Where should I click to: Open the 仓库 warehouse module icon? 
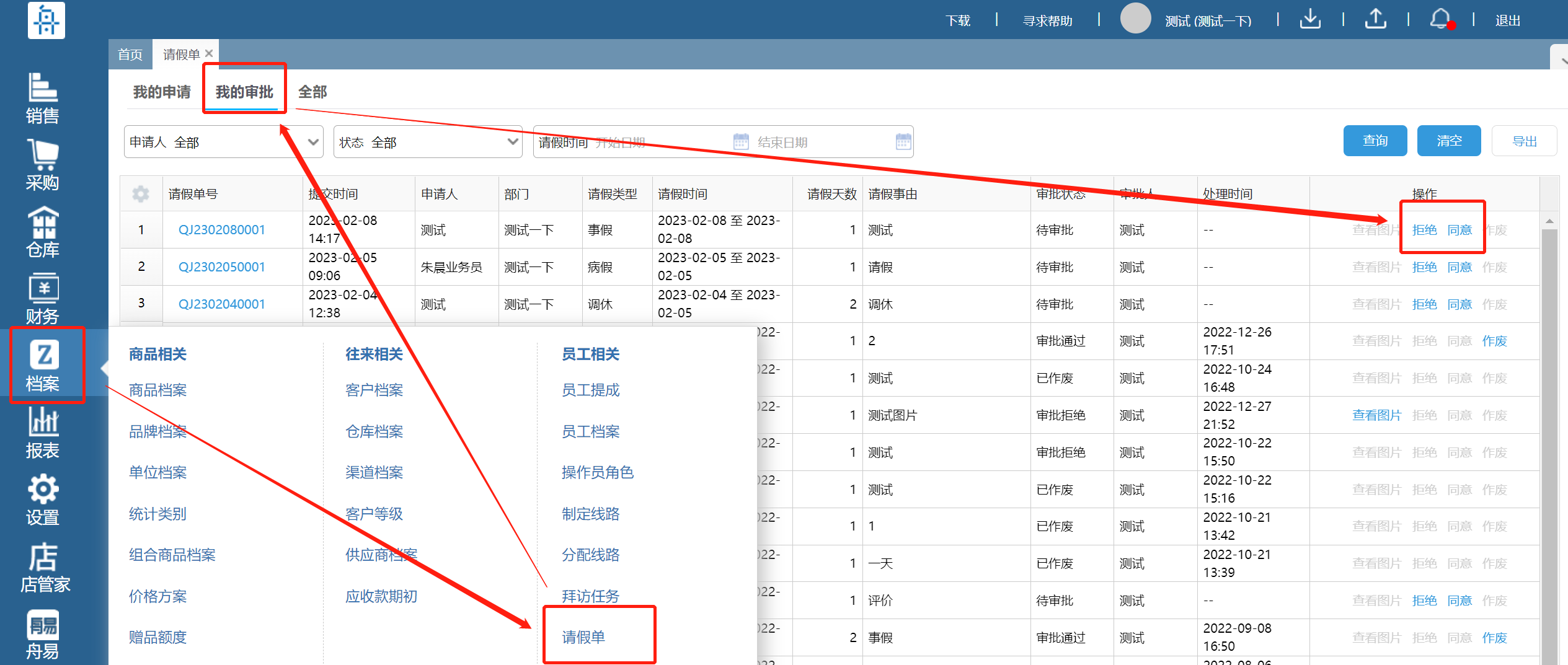point(42,232)
